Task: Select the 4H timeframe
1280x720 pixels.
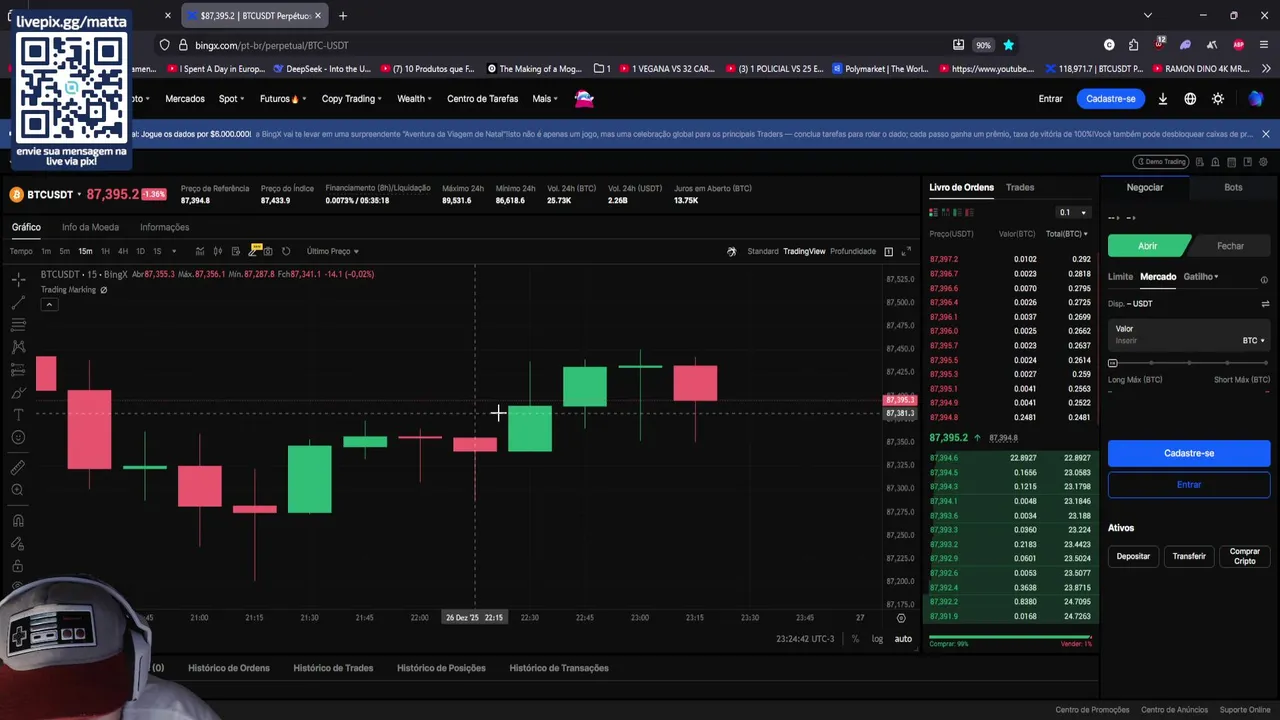Action: (x=123, y=251)
